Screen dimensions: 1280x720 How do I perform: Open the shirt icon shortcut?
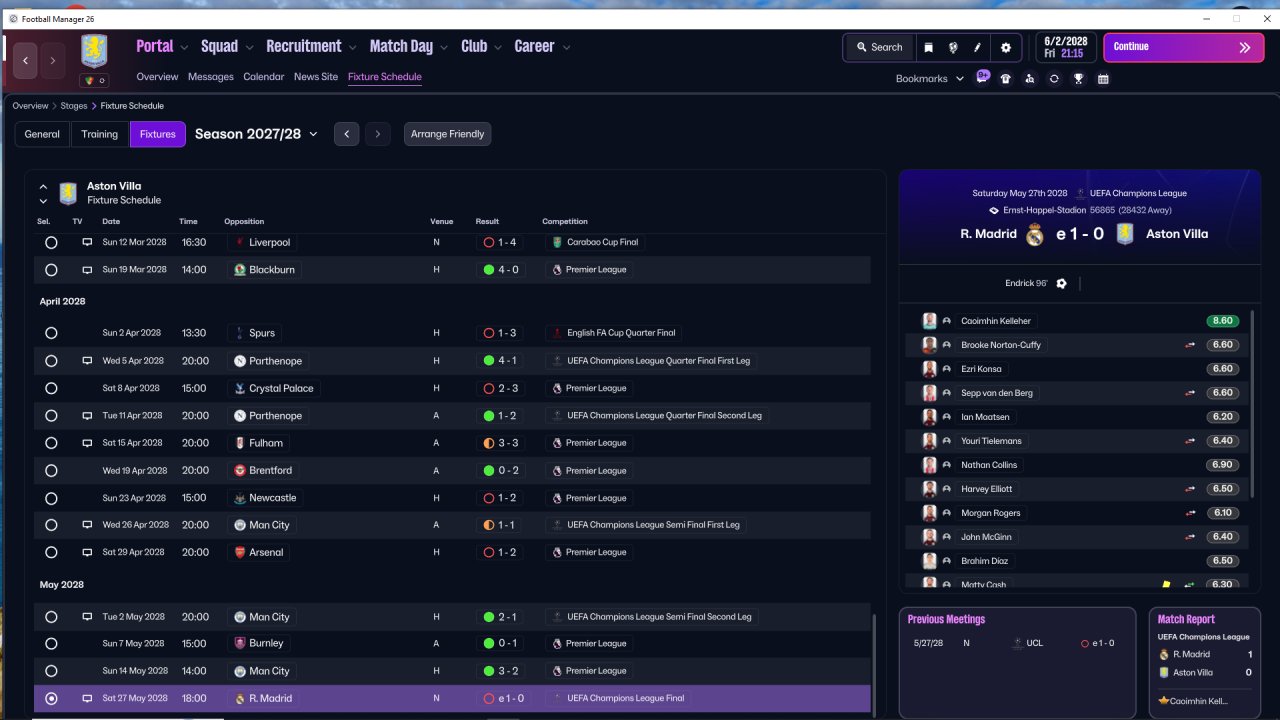pyautogui.click(x=1005, y=78)
